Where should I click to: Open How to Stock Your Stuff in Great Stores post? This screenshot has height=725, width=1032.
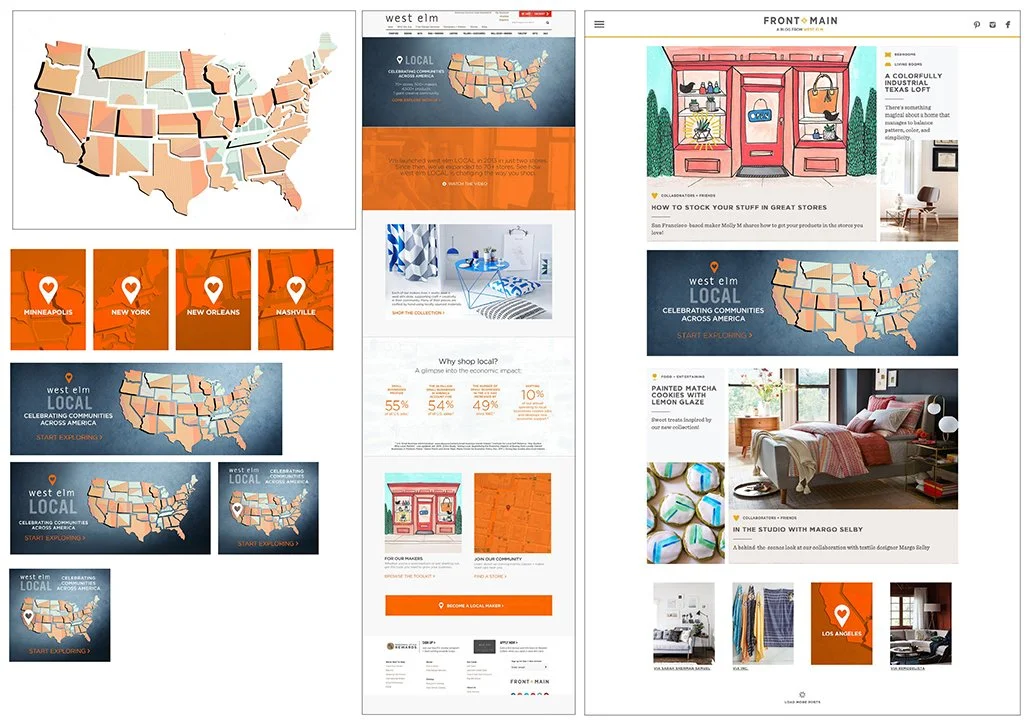point(738,207)
